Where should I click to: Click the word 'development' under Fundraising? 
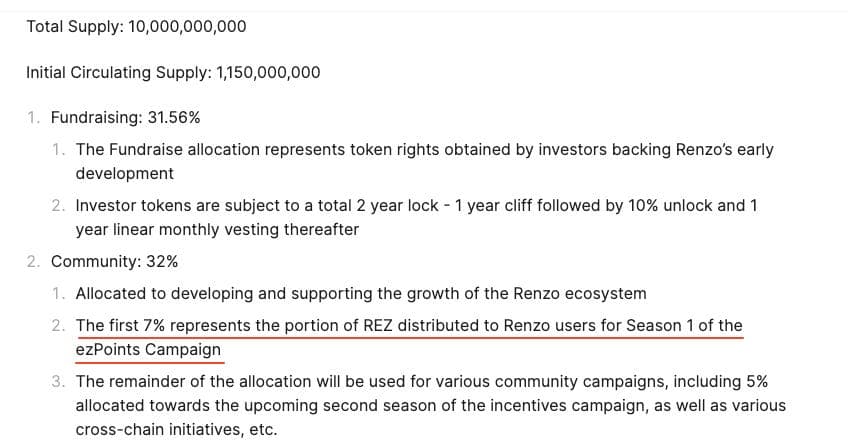124,174
